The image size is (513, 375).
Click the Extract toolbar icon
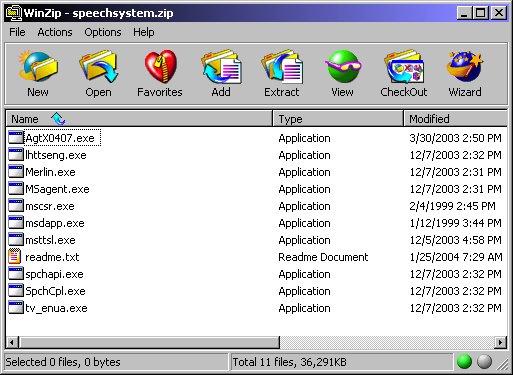(x=282, y=66)
